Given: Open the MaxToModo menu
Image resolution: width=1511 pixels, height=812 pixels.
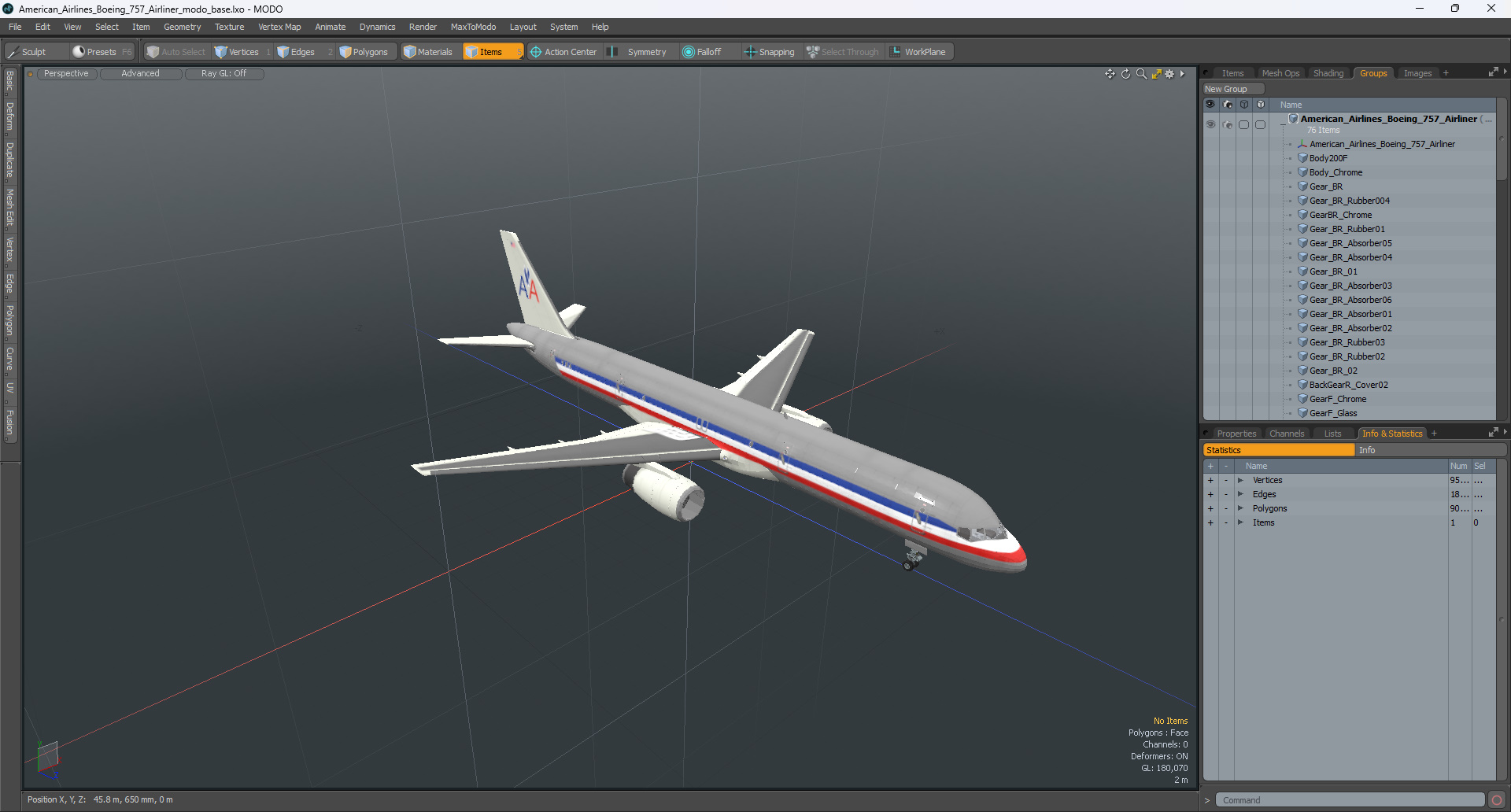Looking at the screenshot, I should click(x=473, y=27).
